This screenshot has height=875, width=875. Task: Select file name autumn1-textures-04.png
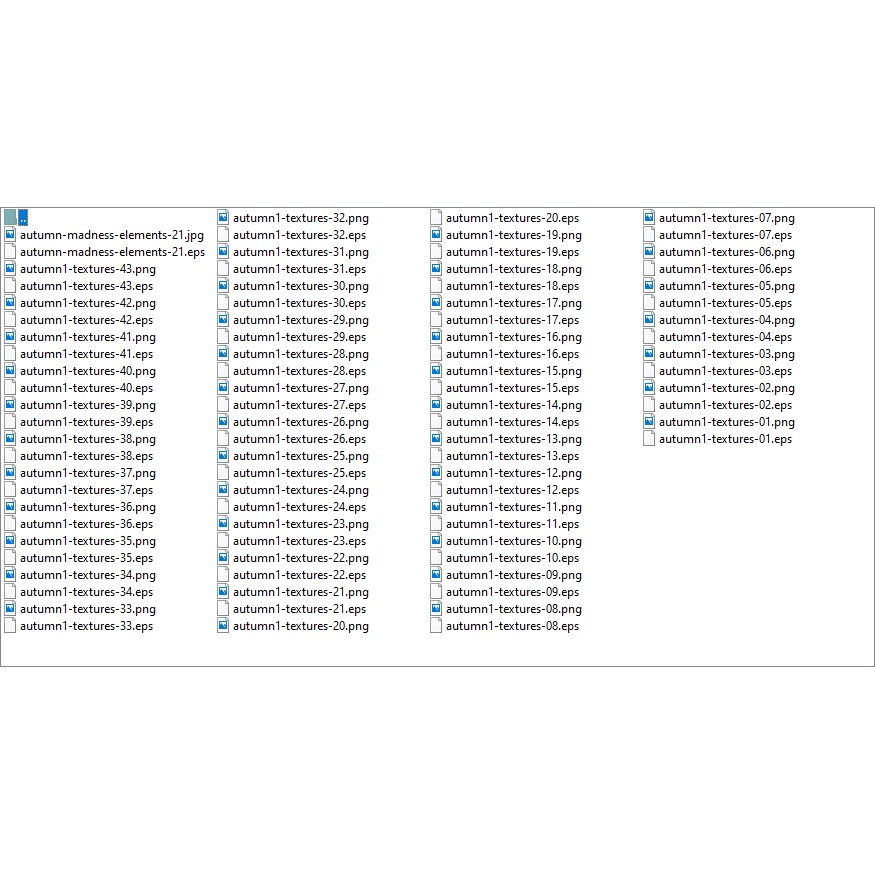[x=727, y=320]
